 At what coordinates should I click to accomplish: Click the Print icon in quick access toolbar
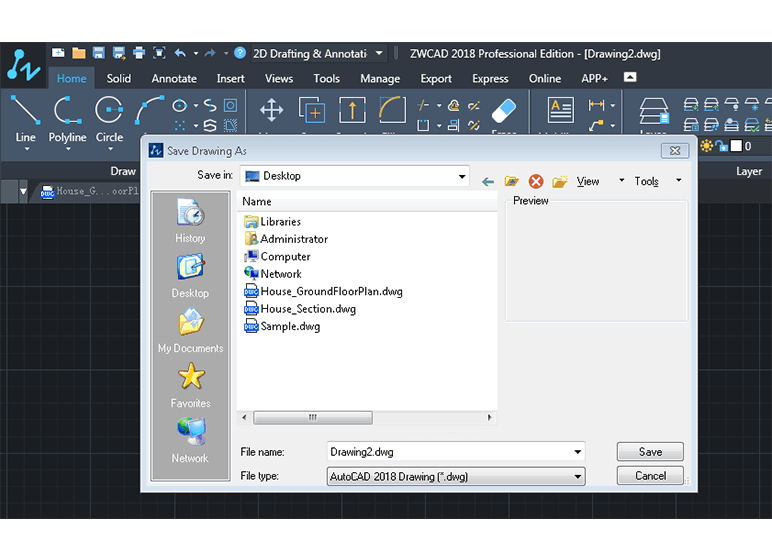[139, 53]
